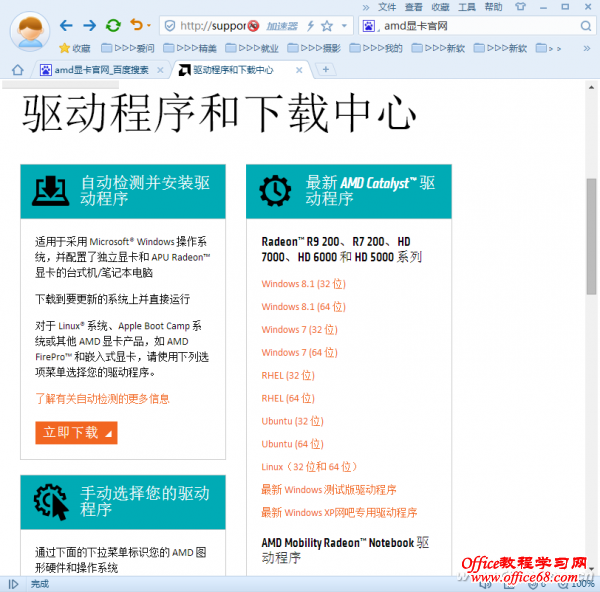Click the 收藏 star favorites button
The height and width of the screenshot is (592, 600).
point(75,48)
